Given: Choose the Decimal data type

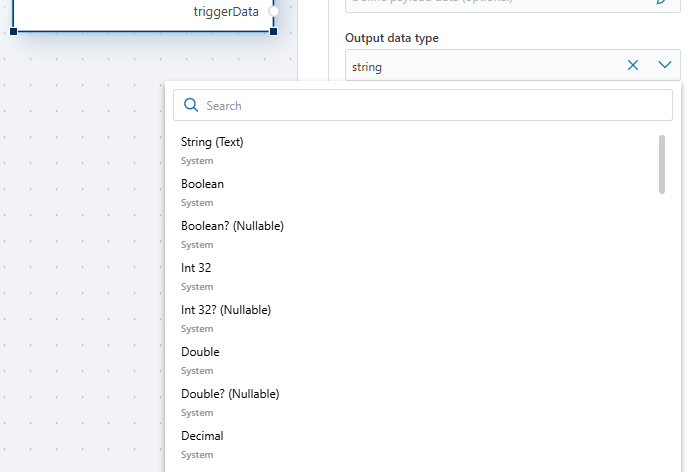Looking at the screenshot, I should tap(202, 436).
